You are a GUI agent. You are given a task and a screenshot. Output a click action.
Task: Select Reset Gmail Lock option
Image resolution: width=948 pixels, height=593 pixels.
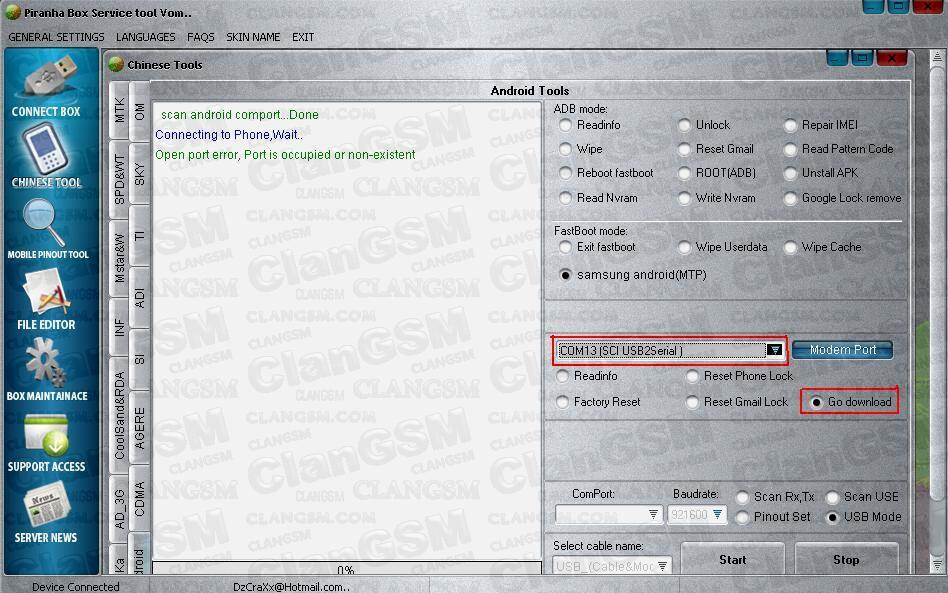[x=692, y=402]
